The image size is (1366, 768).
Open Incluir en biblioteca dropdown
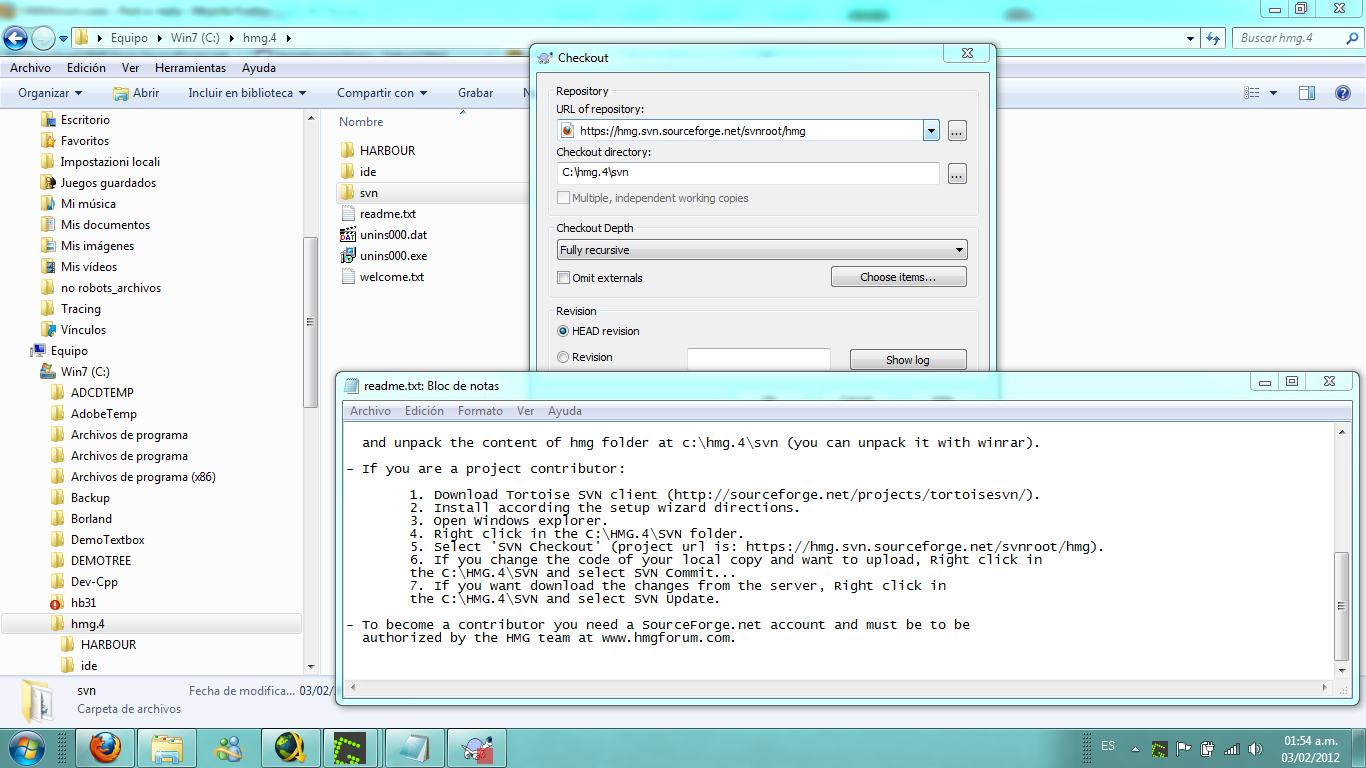[247, 93]
